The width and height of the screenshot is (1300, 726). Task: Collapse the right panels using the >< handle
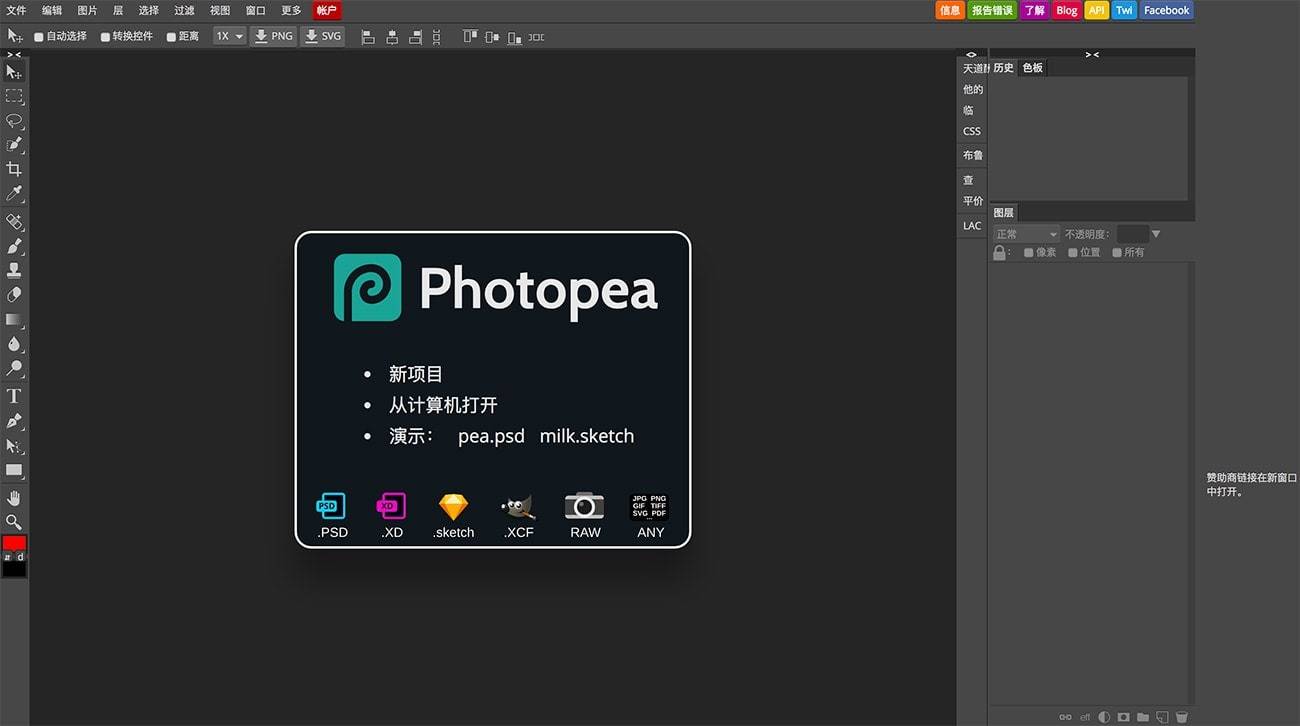1092,54
